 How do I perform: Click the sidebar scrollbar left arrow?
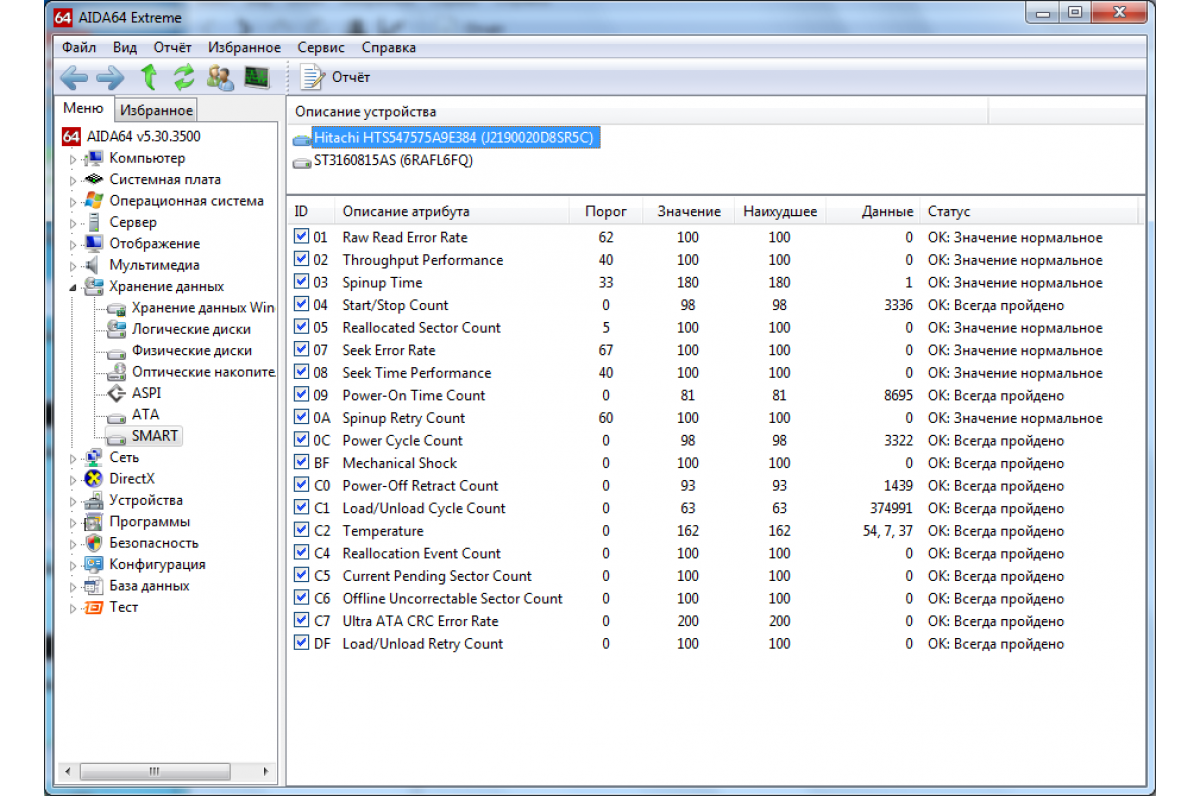68,771
